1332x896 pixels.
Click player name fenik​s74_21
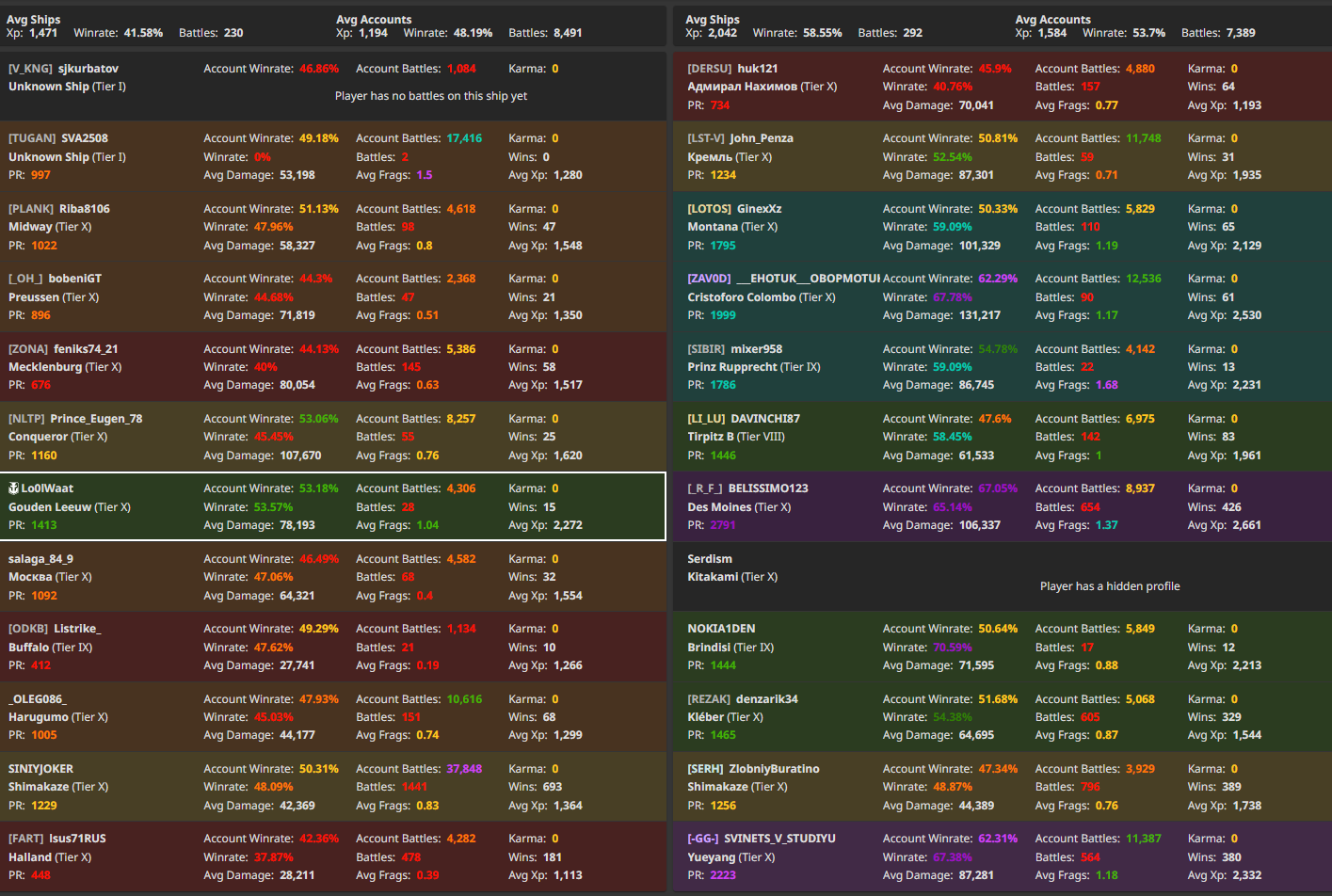pos(86,349)
